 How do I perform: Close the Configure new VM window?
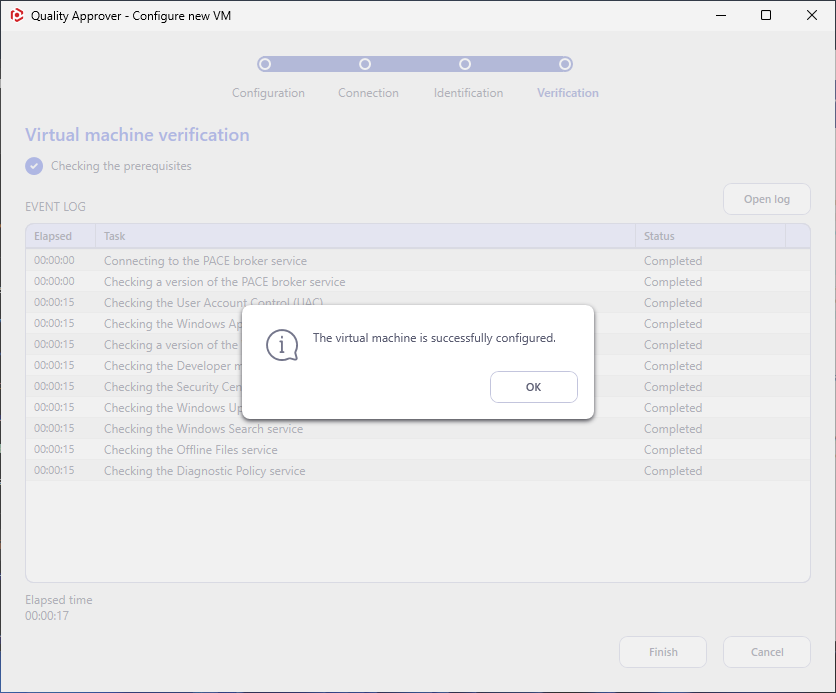(811, 15)
